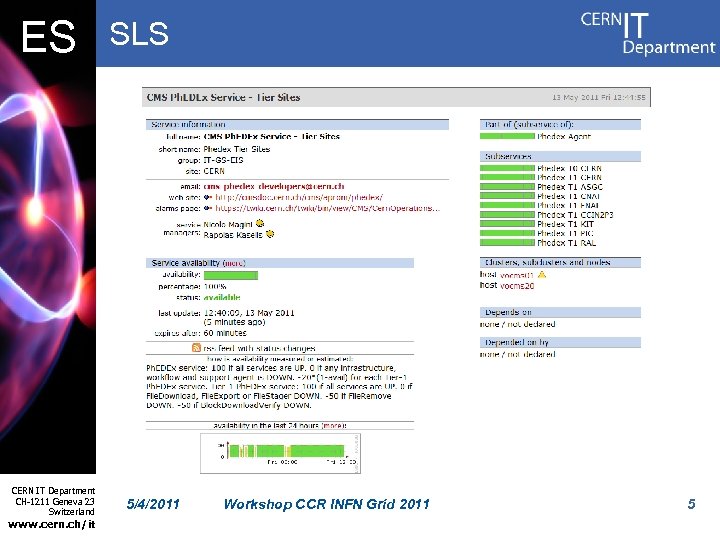
Task: Click short name value Phedex Tier Sites
Action: 236,149
